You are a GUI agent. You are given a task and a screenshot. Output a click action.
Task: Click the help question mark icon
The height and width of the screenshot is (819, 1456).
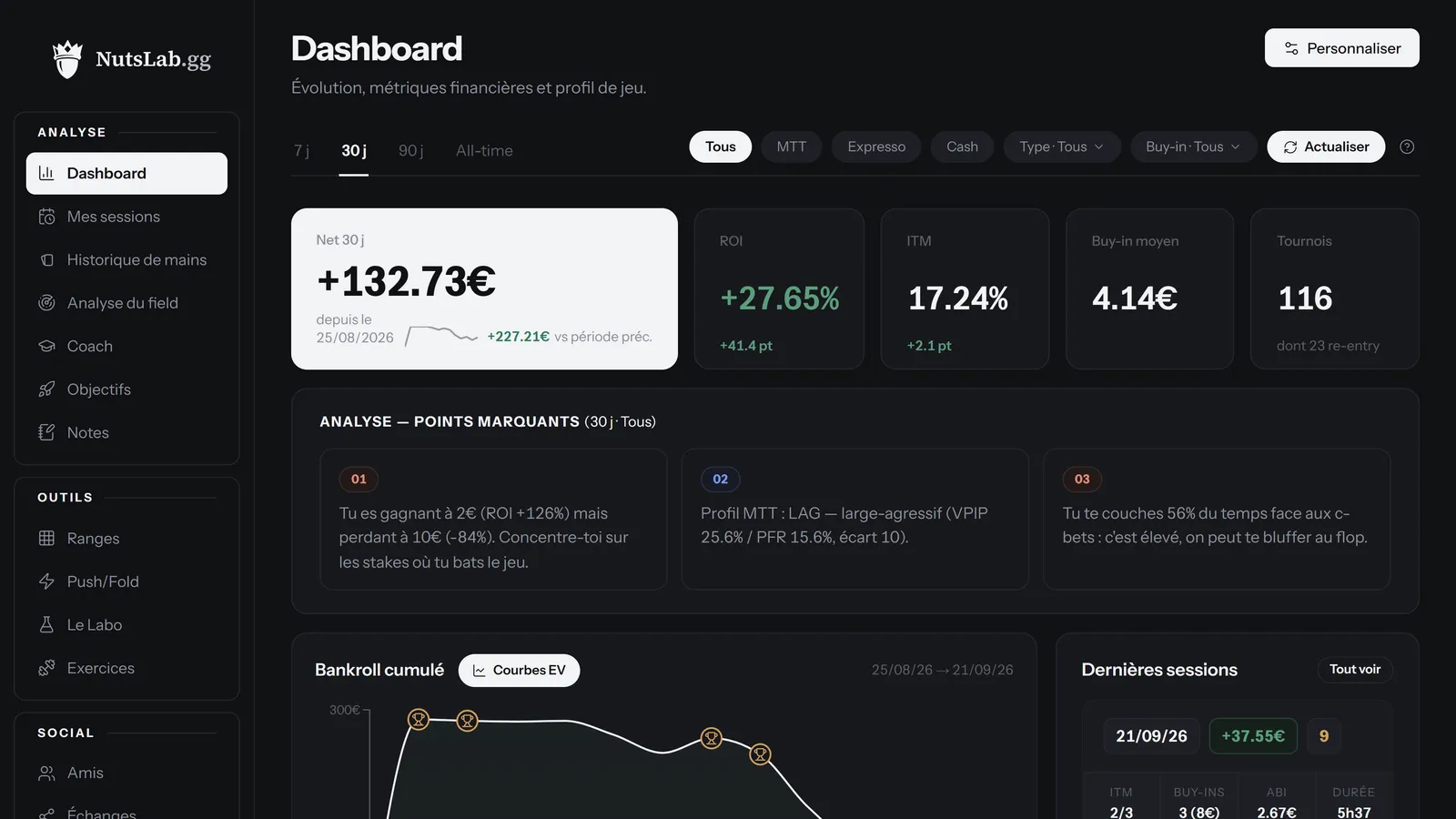tap(1407, 147)
